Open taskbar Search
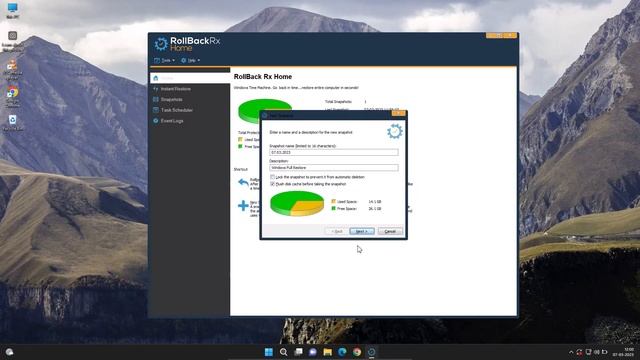 pos(283,352)
